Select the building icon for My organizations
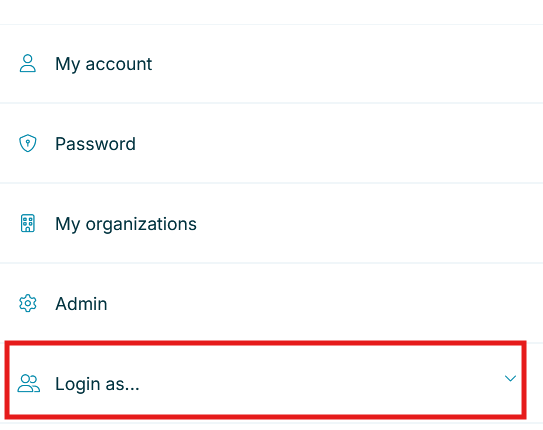 coord(28,223)
